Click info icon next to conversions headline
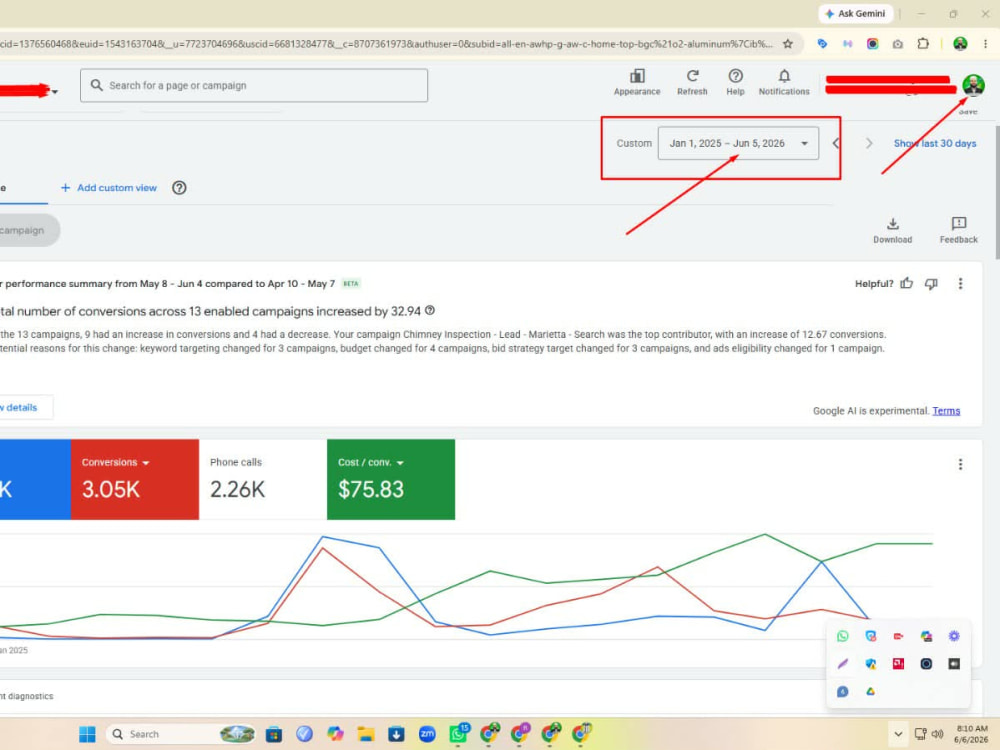 coord(430,311)
